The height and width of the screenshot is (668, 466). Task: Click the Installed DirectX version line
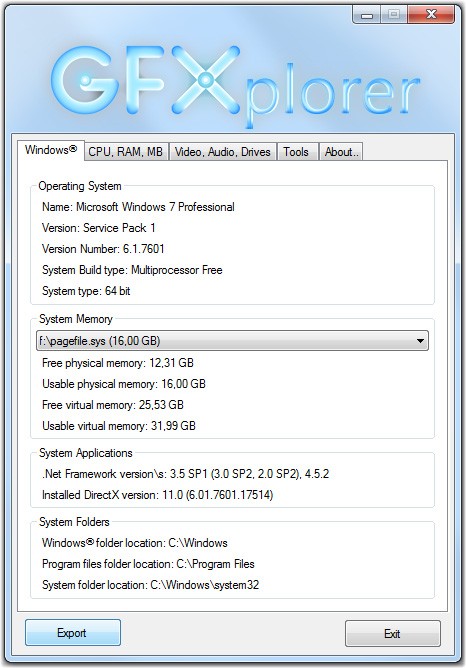coord(158,495)
